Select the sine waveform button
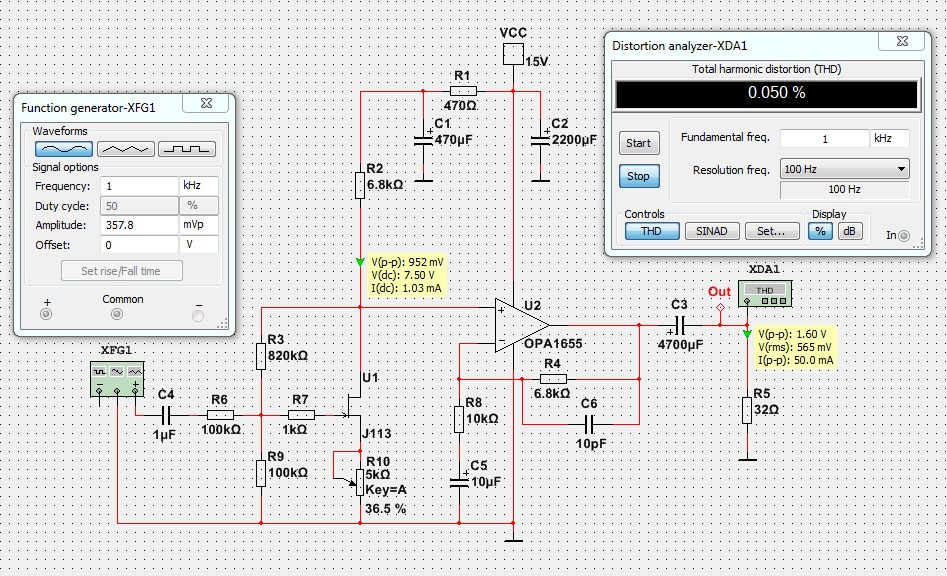 (x=64, y=149)
